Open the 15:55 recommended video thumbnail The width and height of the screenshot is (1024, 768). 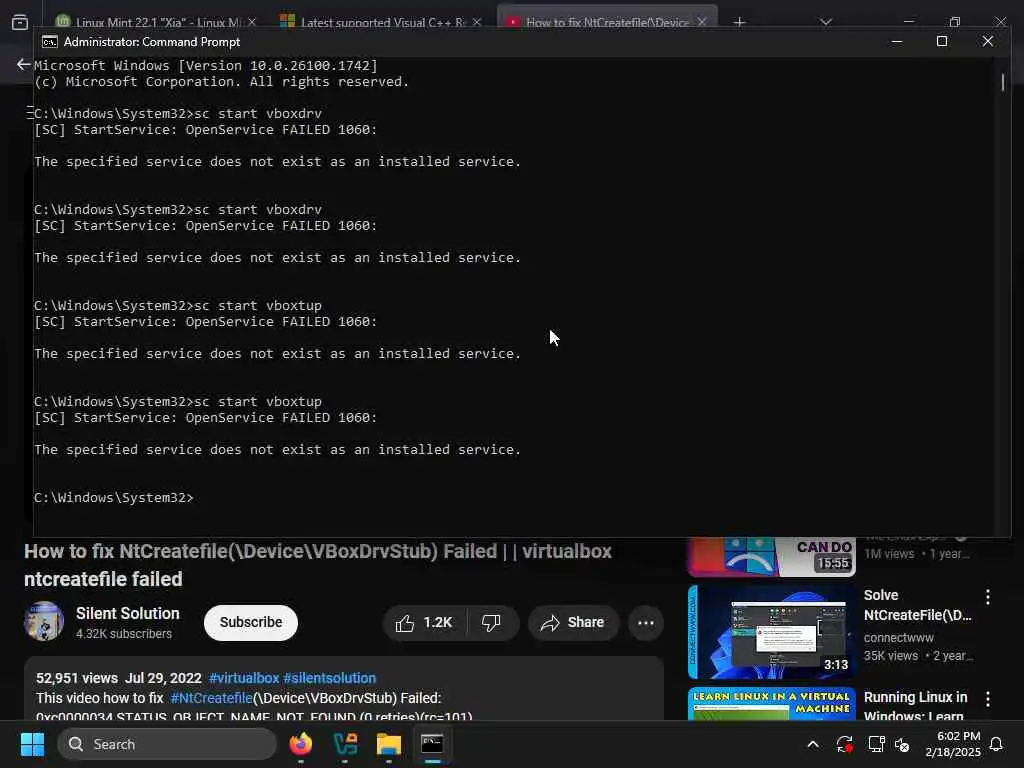(x=771, y=556)
